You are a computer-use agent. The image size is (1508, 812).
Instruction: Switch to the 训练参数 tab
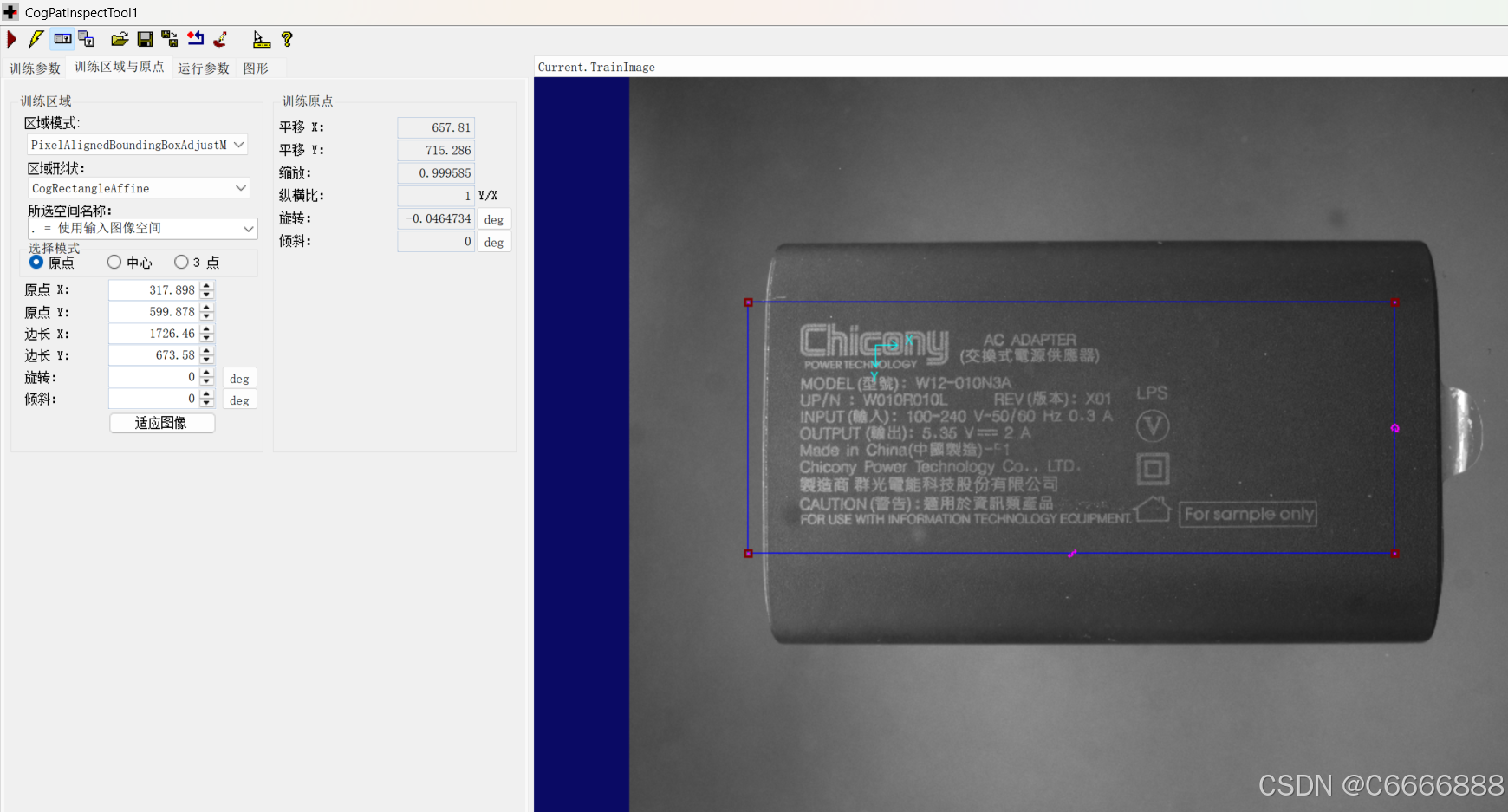coord(36,68)
